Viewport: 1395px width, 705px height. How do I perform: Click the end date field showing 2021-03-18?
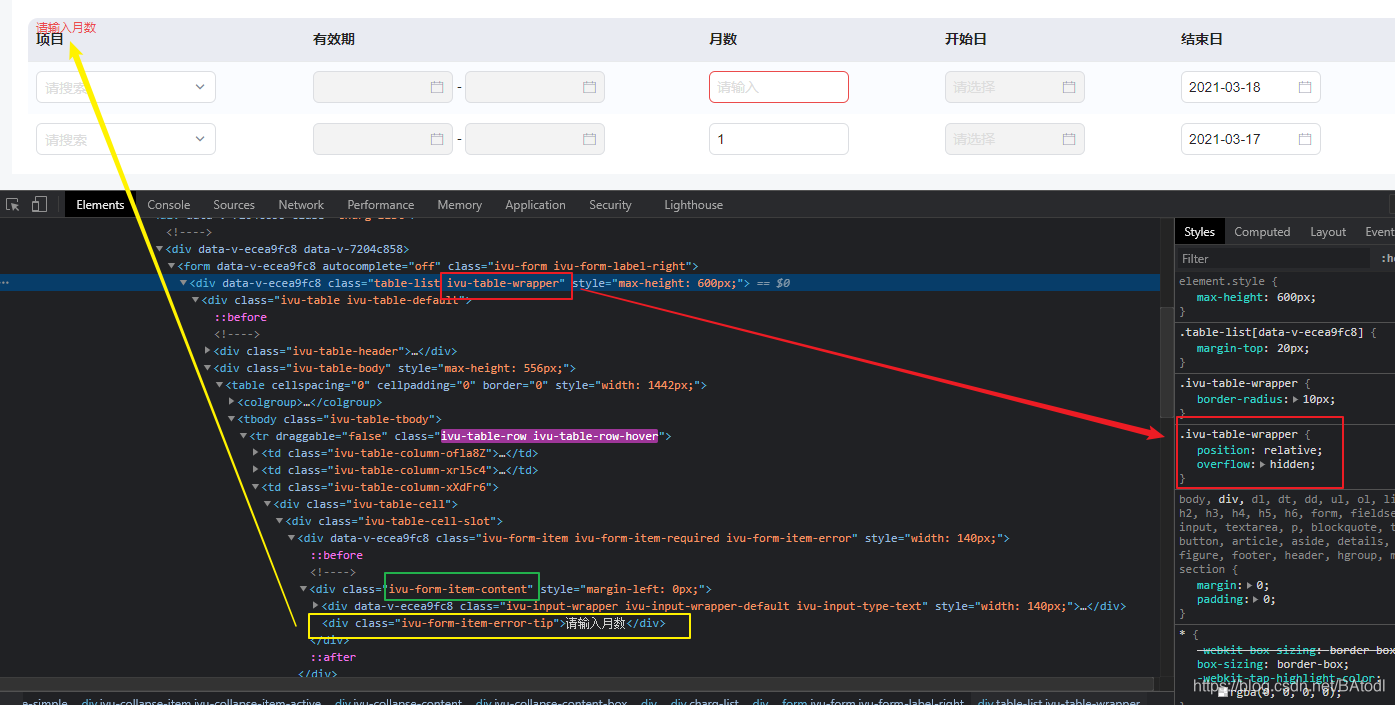1251,87
